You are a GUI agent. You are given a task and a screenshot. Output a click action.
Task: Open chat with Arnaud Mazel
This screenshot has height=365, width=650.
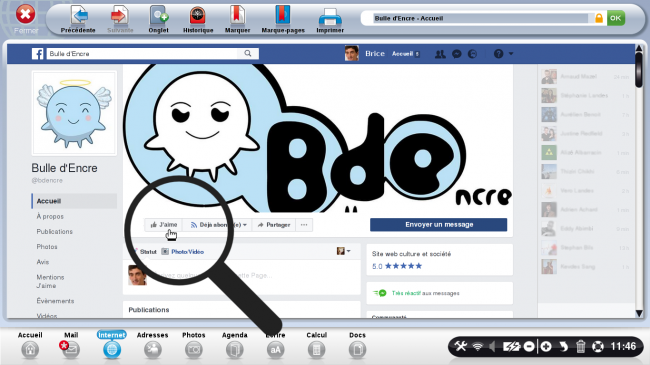585,77
